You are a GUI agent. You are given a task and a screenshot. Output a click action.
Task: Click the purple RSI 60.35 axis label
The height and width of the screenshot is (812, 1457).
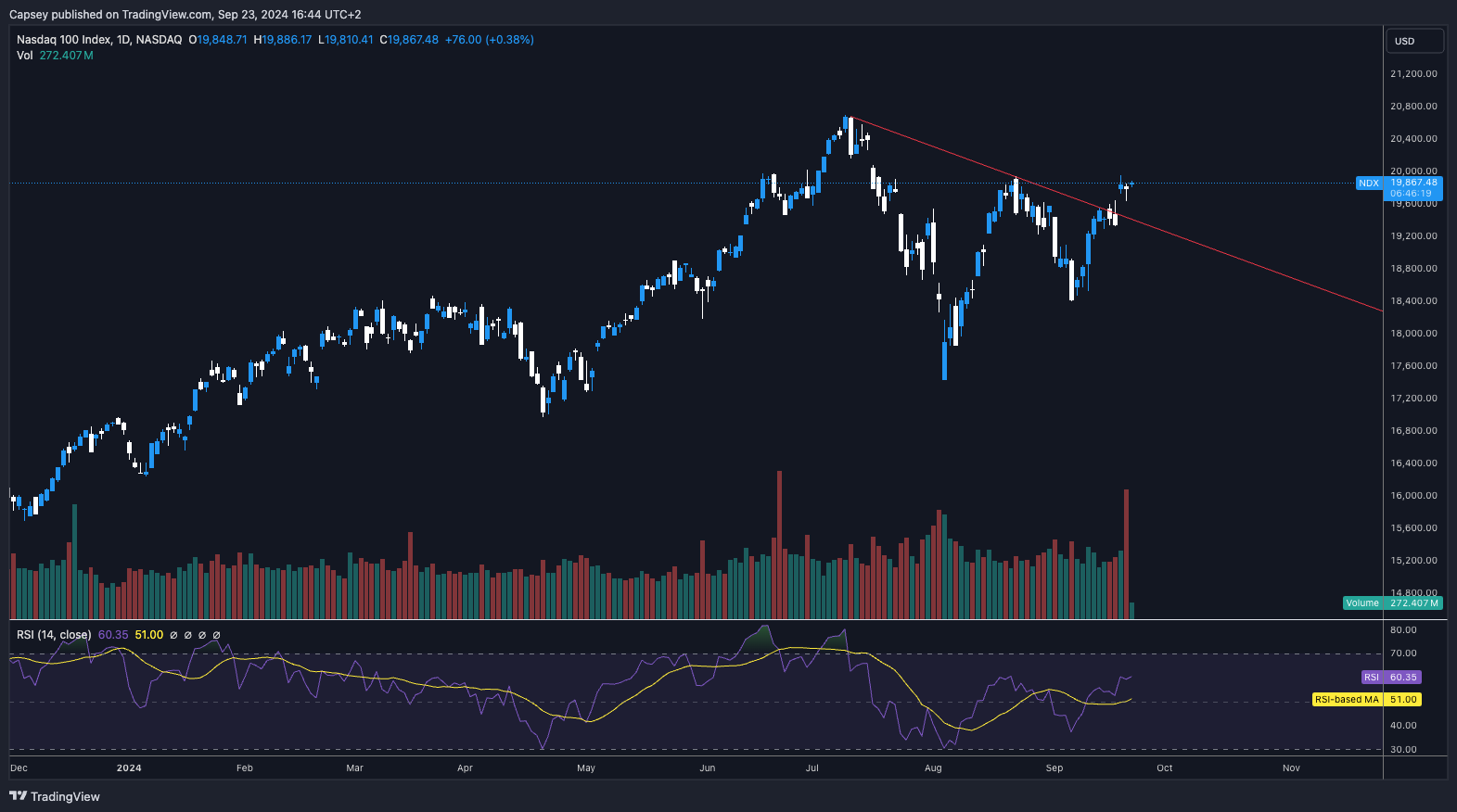coord(1390,678)
